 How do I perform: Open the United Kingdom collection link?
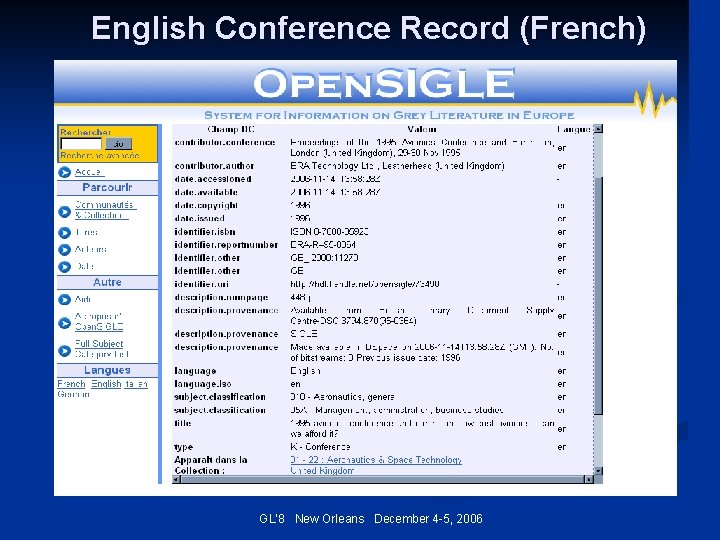point(322,471)
